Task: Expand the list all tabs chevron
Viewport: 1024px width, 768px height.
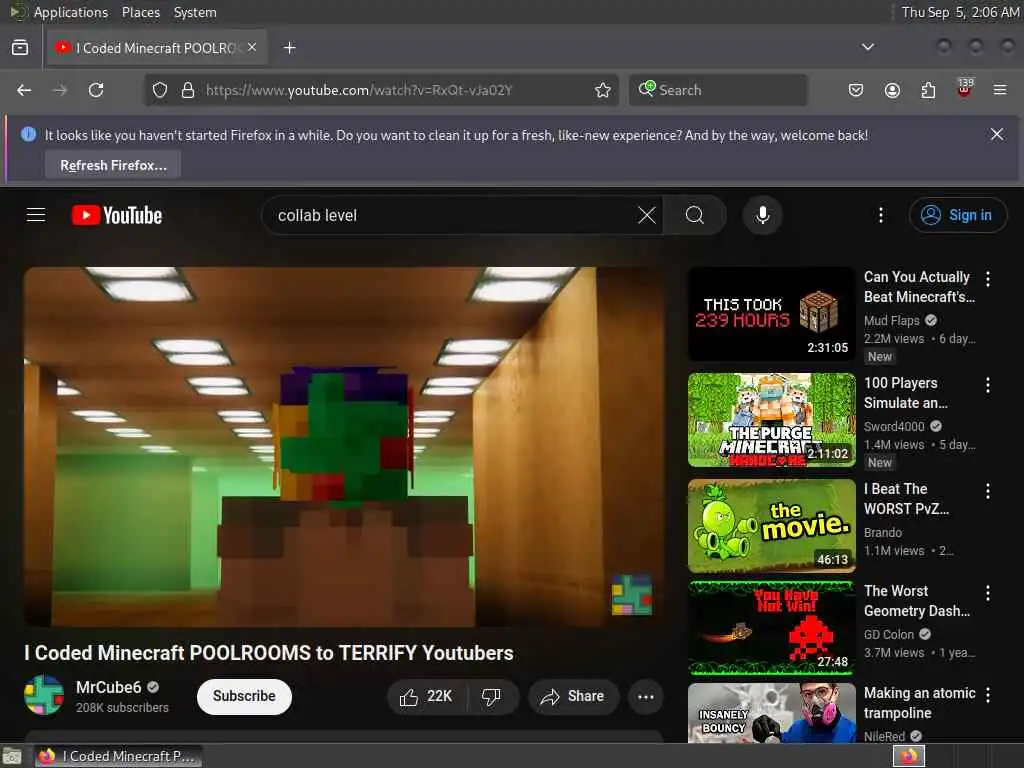Action: point(867,47)
